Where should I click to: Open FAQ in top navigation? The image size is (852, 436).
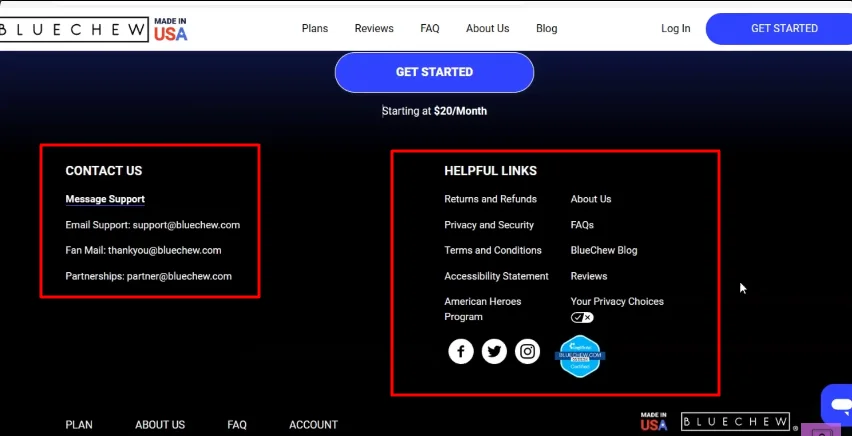429,28
